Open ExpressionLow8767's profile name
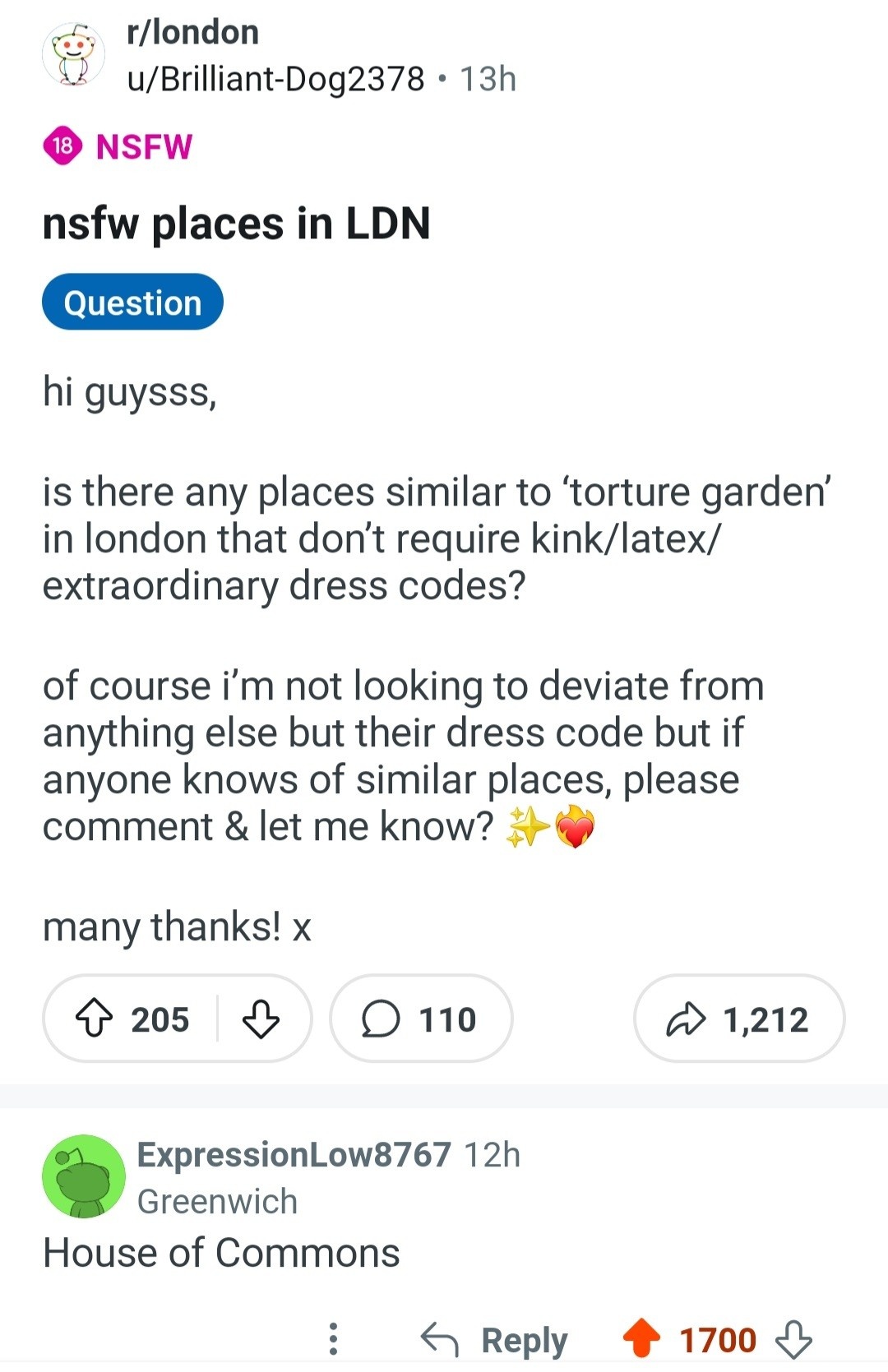This screenshot has height=1372, width=888. [x=294, y=1154]
